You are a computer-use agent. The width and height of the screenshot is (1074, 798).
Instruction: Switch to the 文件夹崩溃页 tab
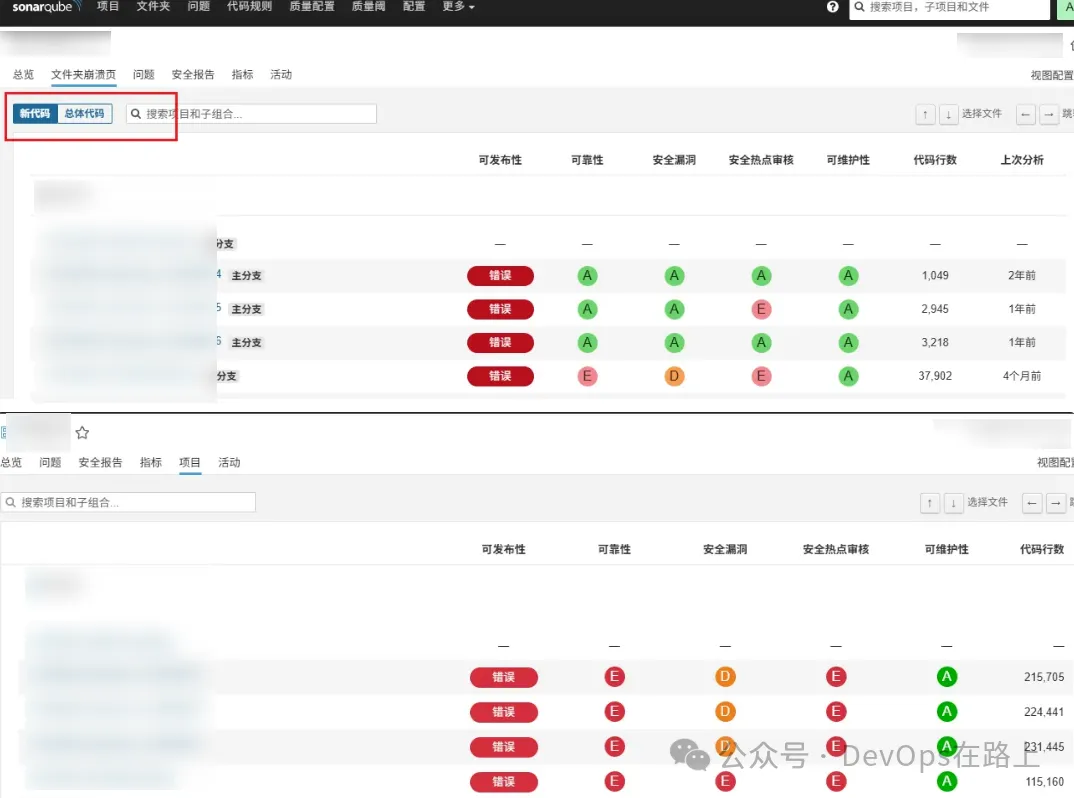click(84, 75)
